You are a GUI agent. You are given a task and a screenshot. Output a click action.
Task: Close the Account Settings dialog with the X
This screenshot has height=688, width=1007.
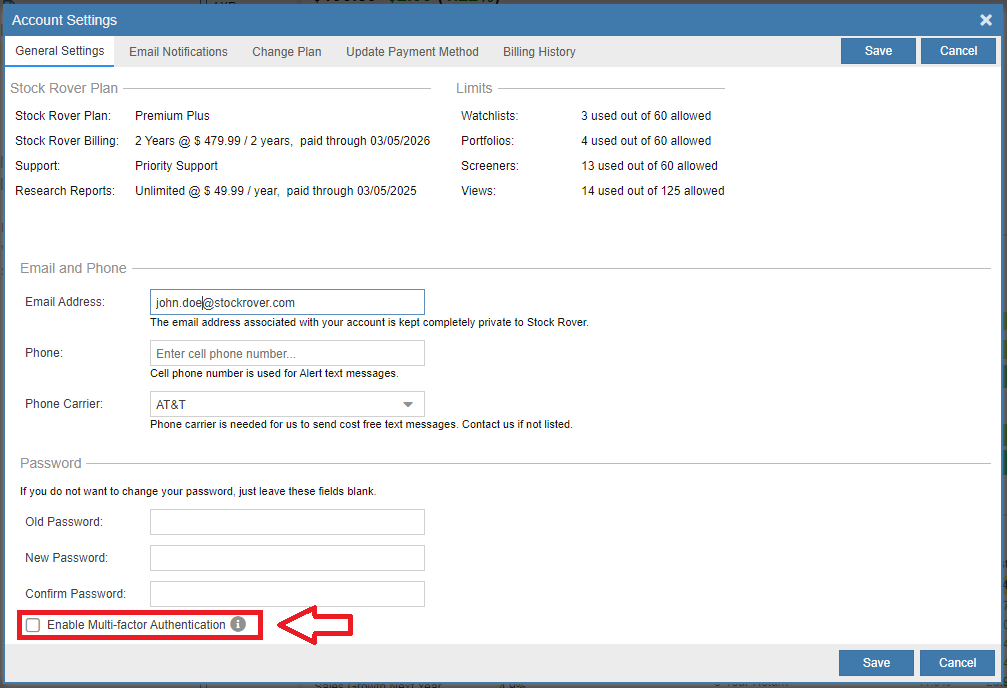(x=985, y=19)
